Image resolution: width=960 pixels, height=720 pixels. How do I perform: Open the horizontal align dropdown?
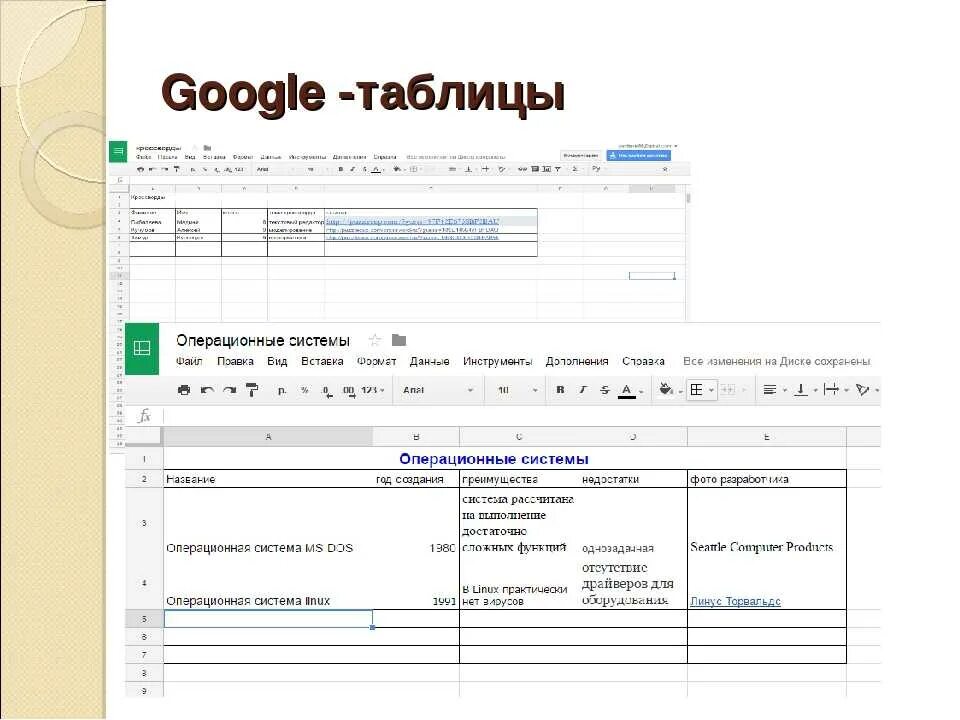774,389
